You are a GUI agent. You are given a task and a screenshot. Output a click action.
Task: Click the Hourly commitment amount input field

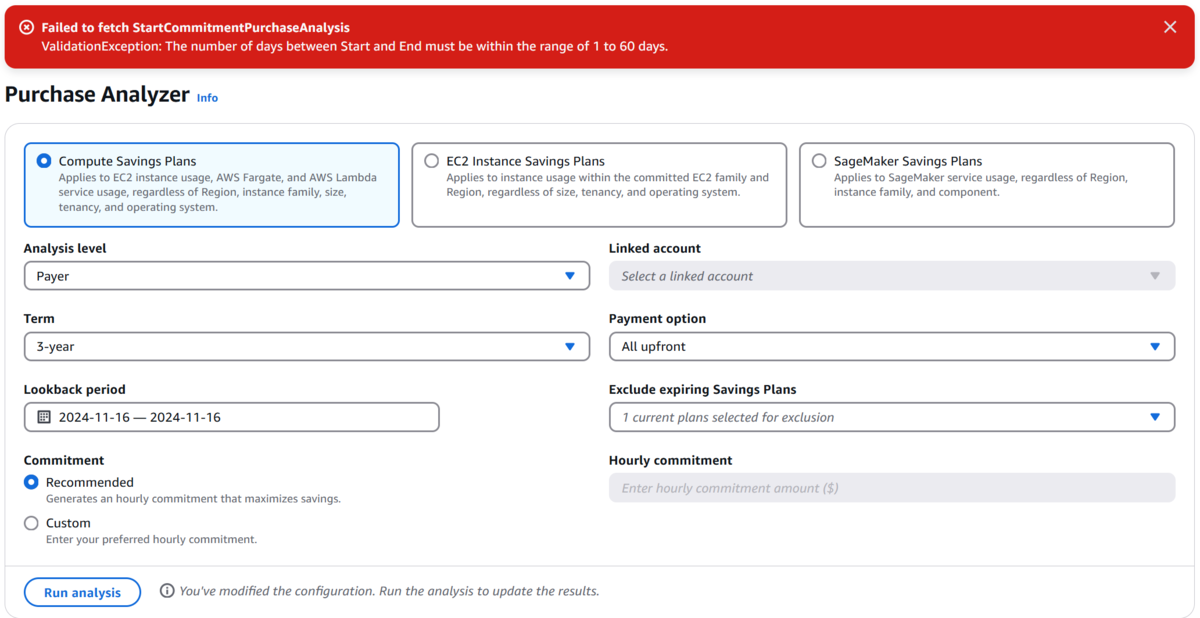pos(891,488)
